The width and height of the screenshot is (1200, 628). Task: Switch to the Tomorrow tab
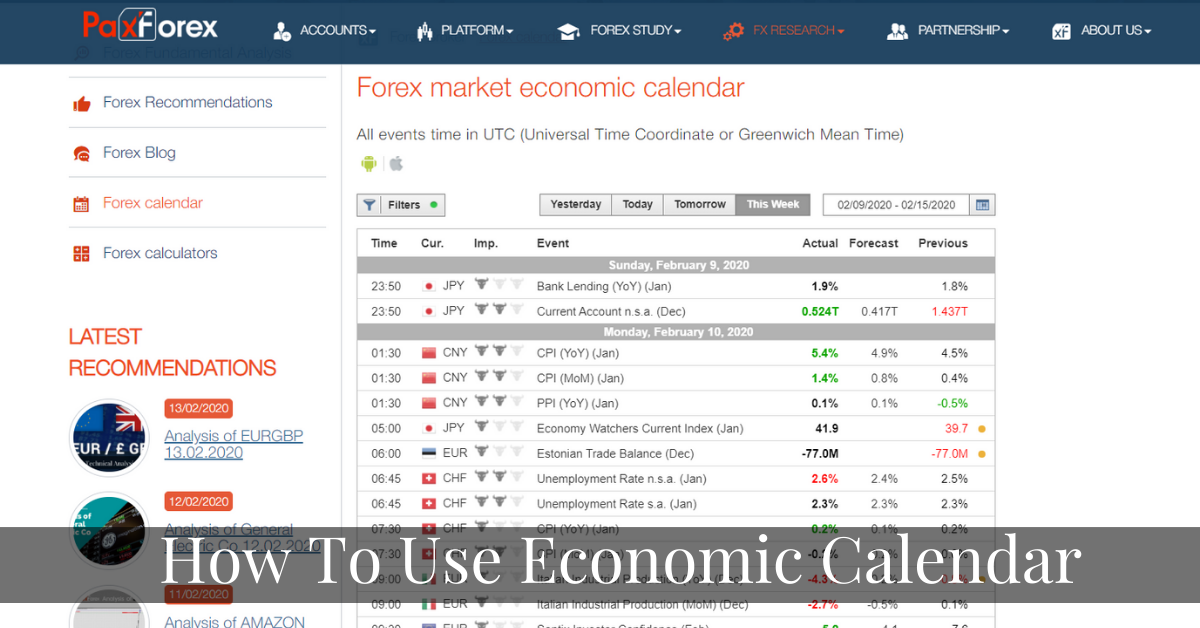coord(698,204)
